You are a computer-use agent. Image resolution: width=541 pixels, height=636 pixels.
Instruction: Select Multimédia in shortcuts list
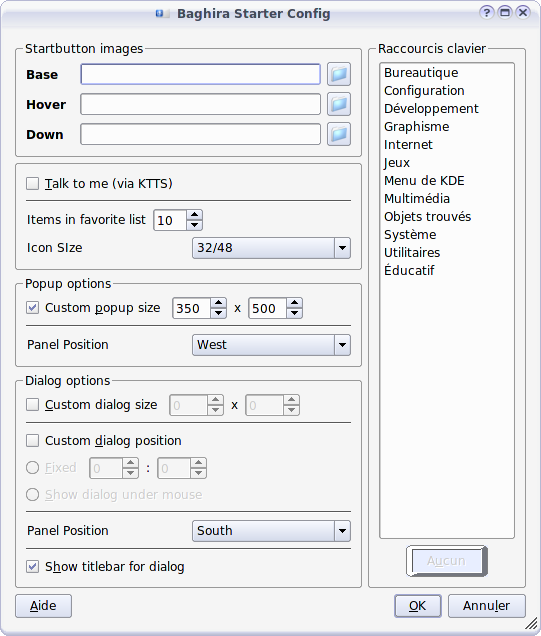[417, 199]
